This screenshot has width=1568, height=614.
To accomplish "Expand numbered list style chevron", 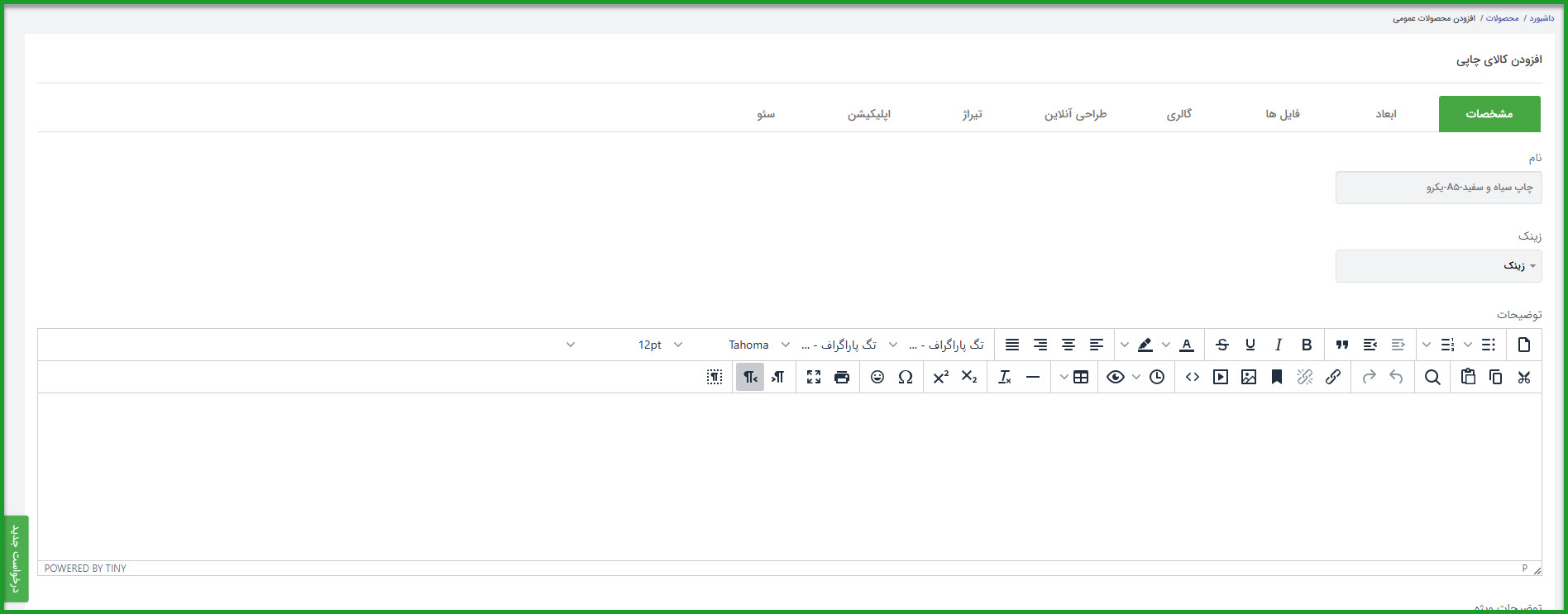I will click(x=1427, y=345).
